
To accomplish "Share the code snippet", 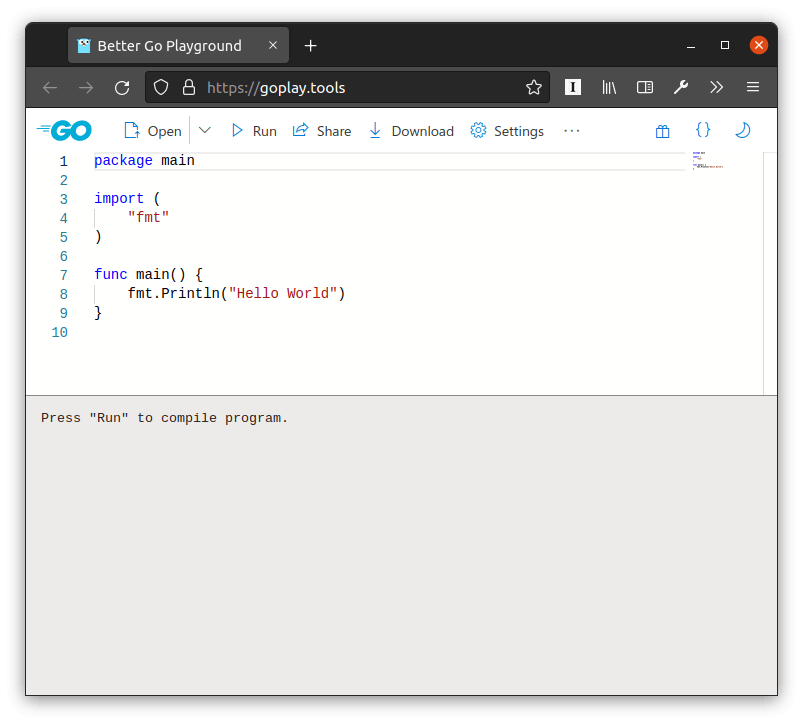I will tap(322, 131).
